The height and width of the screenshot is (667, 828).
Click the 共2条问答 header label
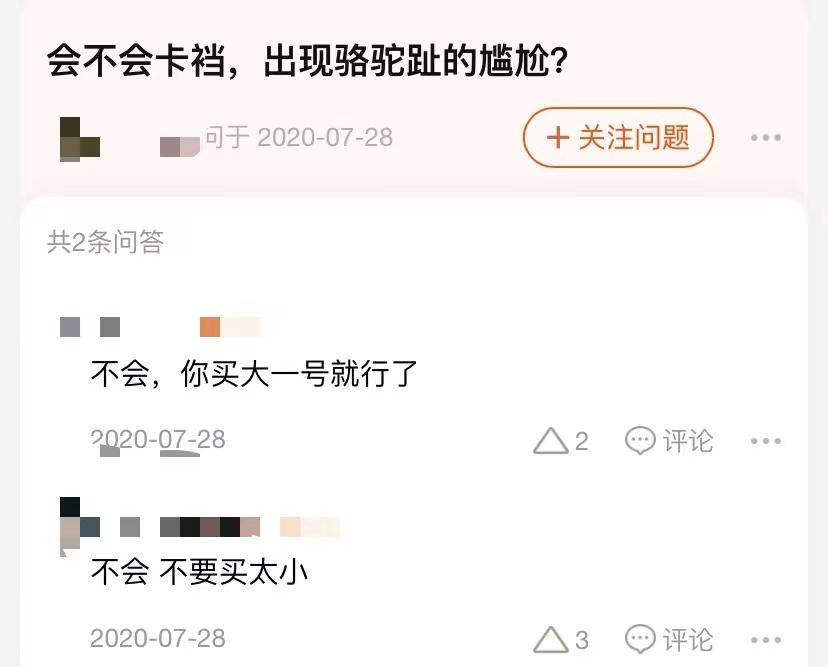[x=105, y=242]
